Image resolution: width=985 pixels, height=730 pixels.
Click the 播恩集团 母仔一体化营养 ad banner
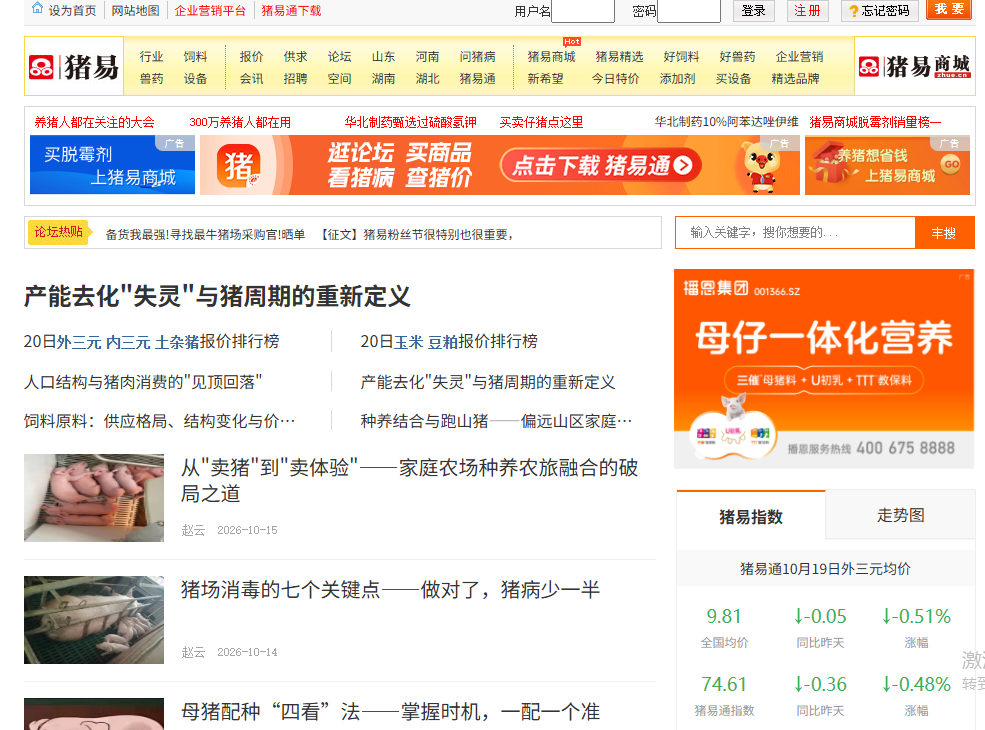(x=824, y=369)
